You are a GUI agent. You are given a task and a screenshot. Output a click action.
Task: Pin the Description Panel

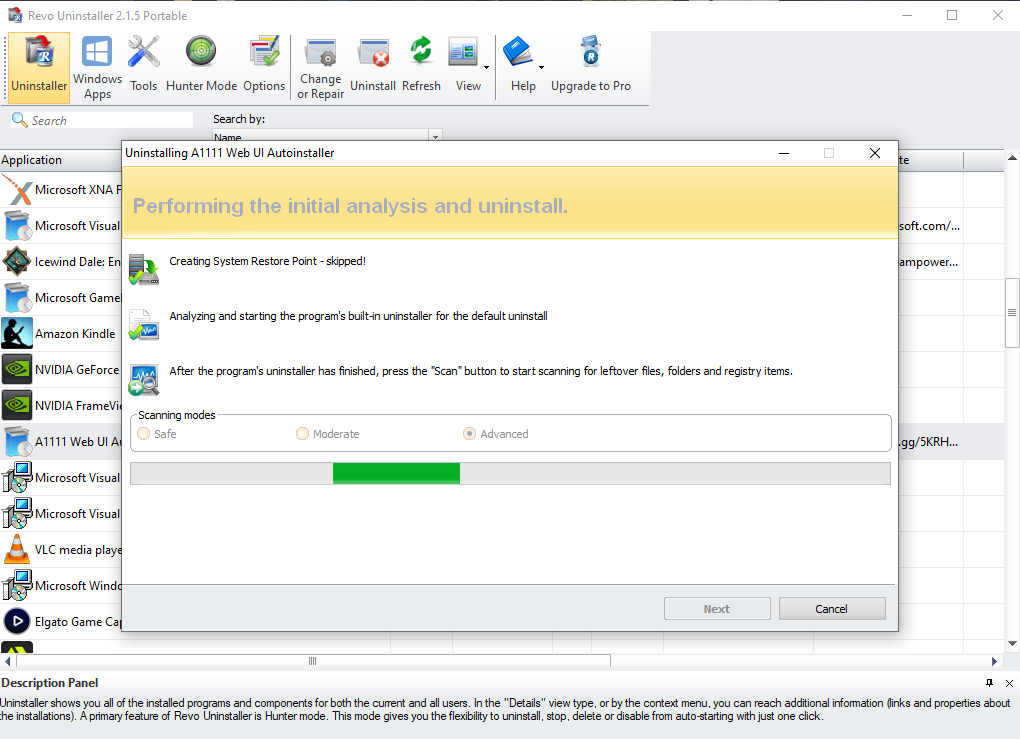click(989, 683)
